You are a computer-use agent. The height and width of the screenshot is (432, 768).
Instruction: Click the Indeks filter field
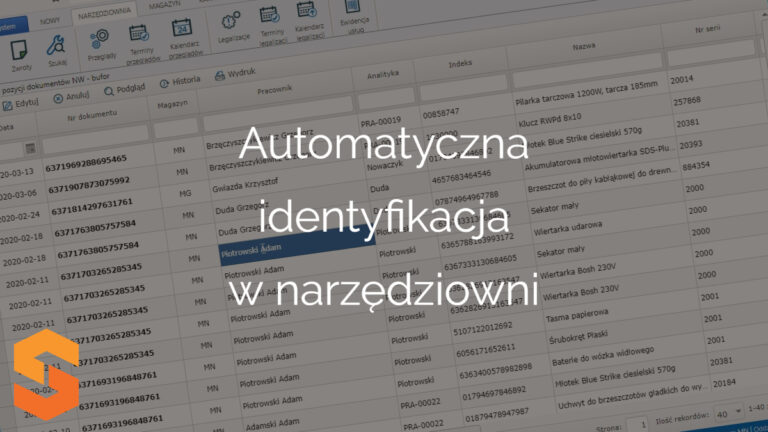click(x=463, y=86)
